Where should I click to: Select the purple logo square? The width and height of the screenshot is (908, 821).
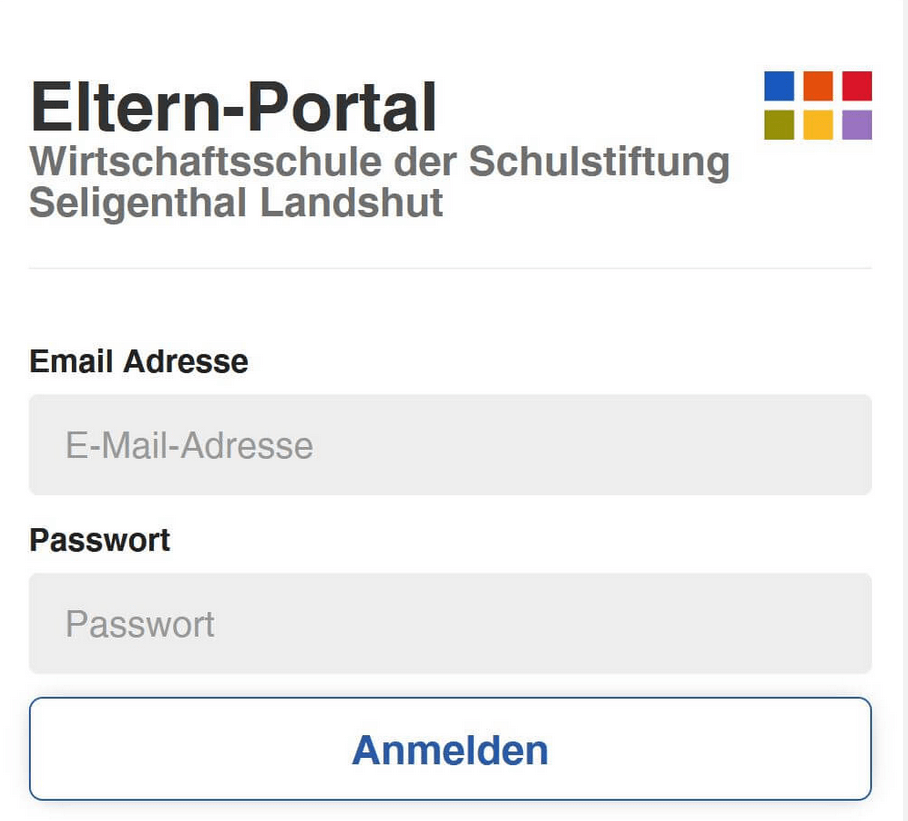[x=857, y=125]
